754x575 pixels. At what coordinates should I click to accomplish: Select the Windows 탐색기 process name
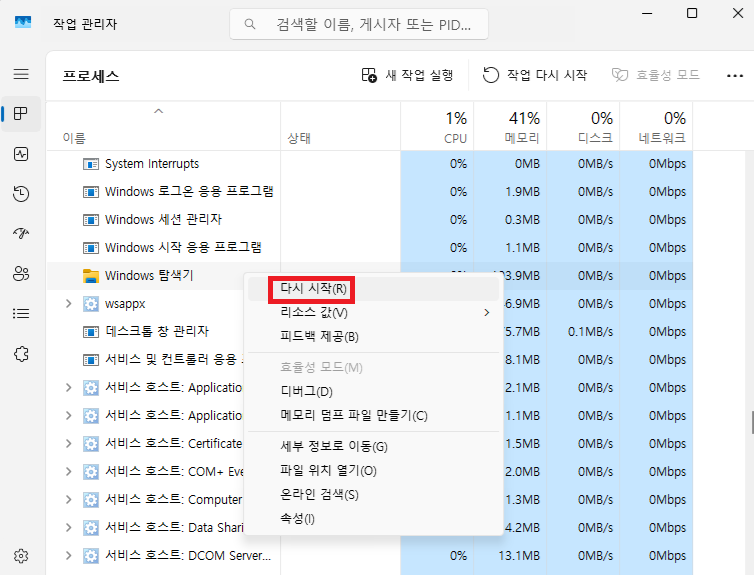149,275
